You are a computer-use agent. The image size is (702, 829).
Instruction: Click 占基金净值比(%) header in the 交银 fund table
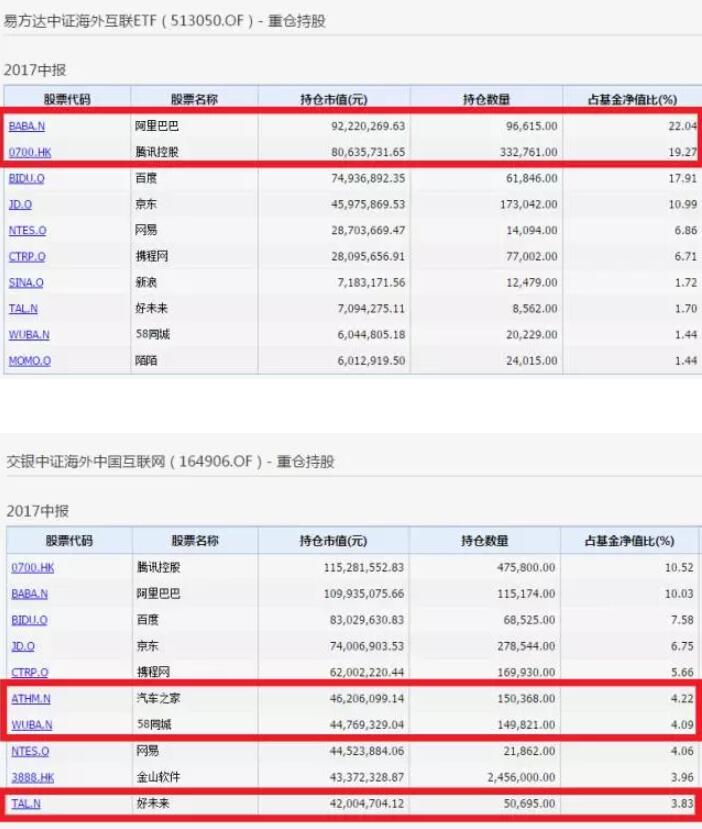click(x=630, y=541)
